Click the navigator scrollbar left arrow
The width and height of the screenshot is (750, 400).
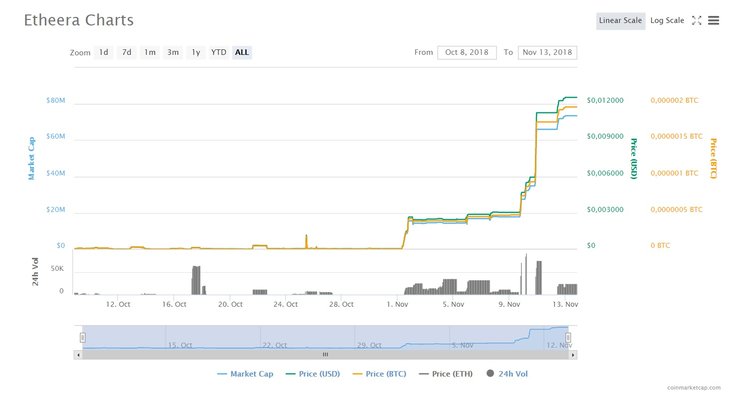click(x=79, y=354)
